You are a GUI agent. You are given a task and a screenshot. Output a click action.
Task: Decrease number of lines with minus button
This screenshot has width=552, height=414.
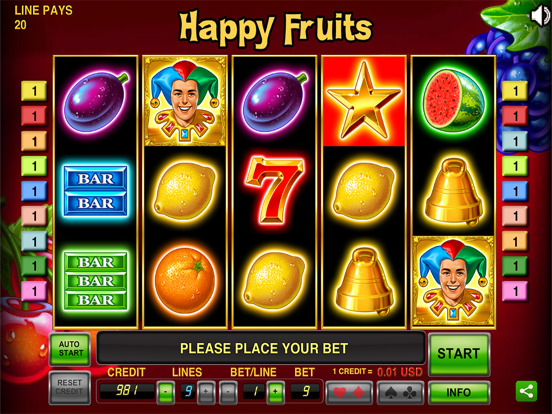[165, 392]
